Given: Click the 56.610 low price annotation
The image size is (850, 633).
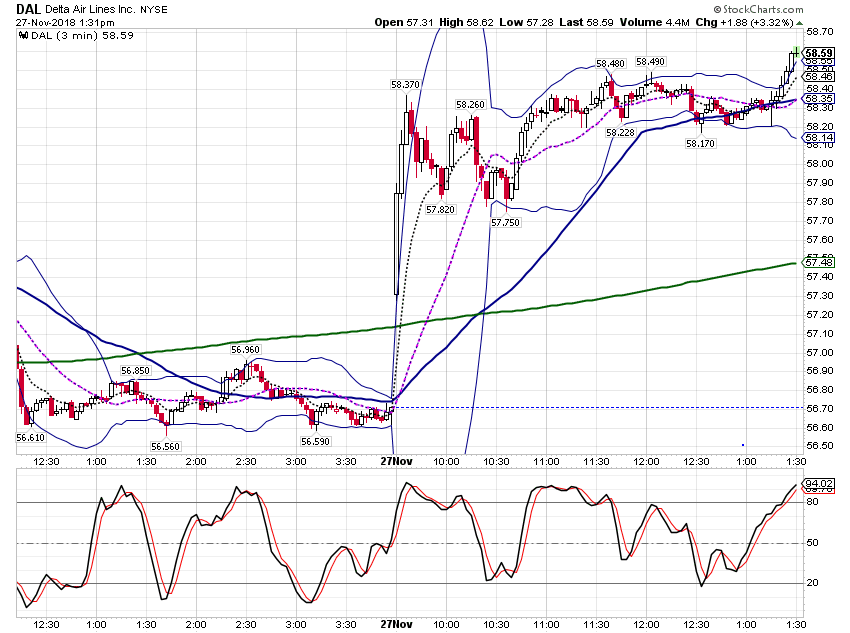Looking at the screenshot, I should tap(30, 437).
